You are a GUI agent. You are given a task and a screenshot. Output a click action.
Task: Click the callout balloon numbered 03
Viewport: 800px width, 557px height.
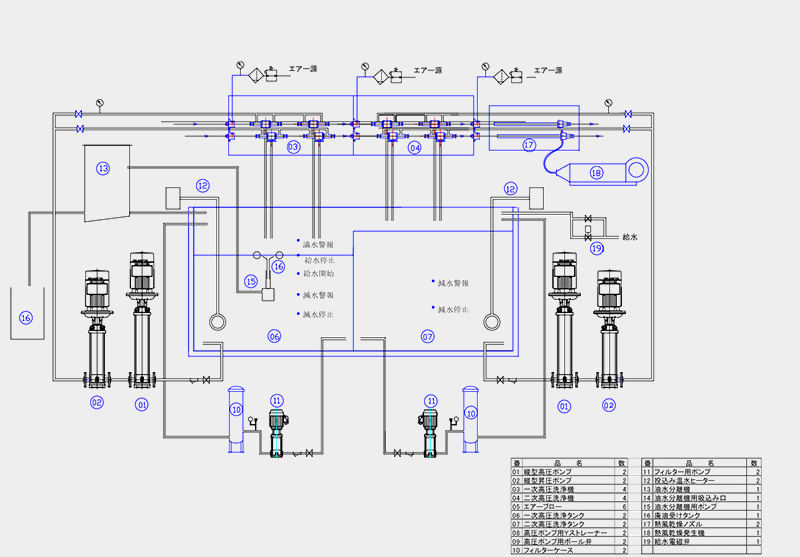click(293, 147)
